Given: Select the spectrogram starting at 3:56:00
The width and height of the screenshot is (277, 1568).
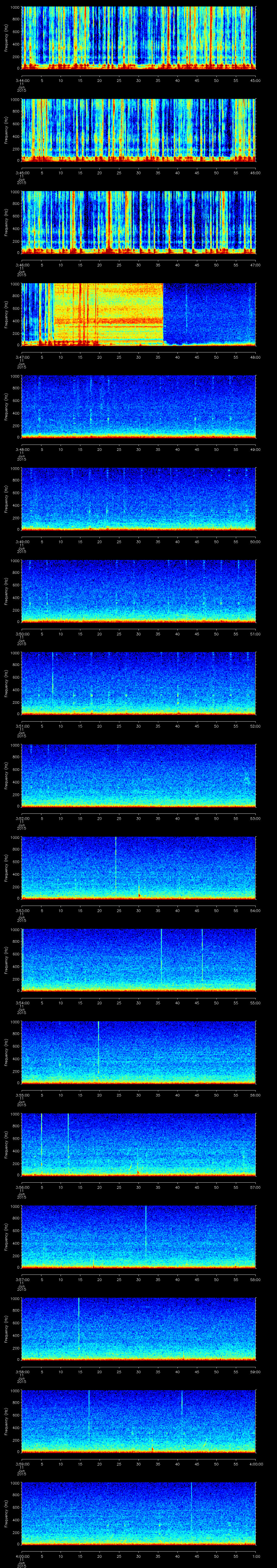Looking at the screenshot, I should 139,1144.
